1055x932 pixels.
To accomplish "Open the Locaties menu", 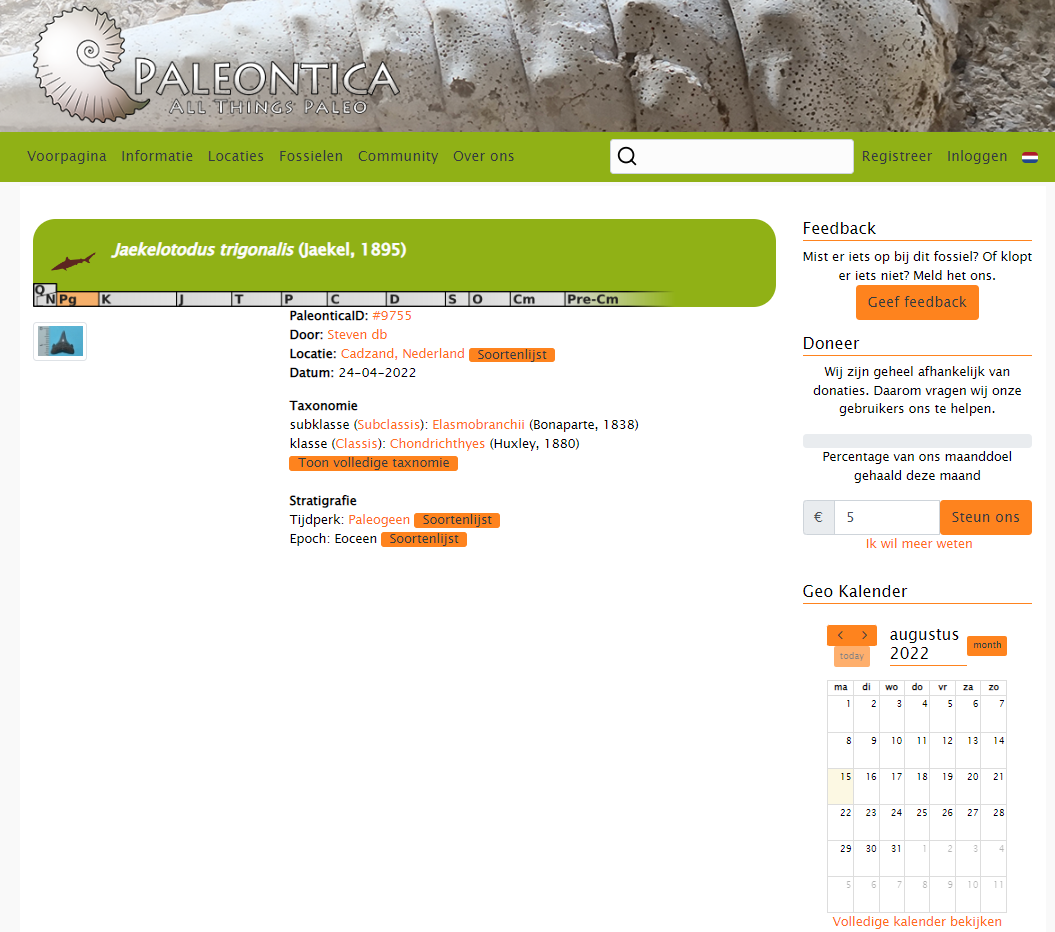I will 236,156.
